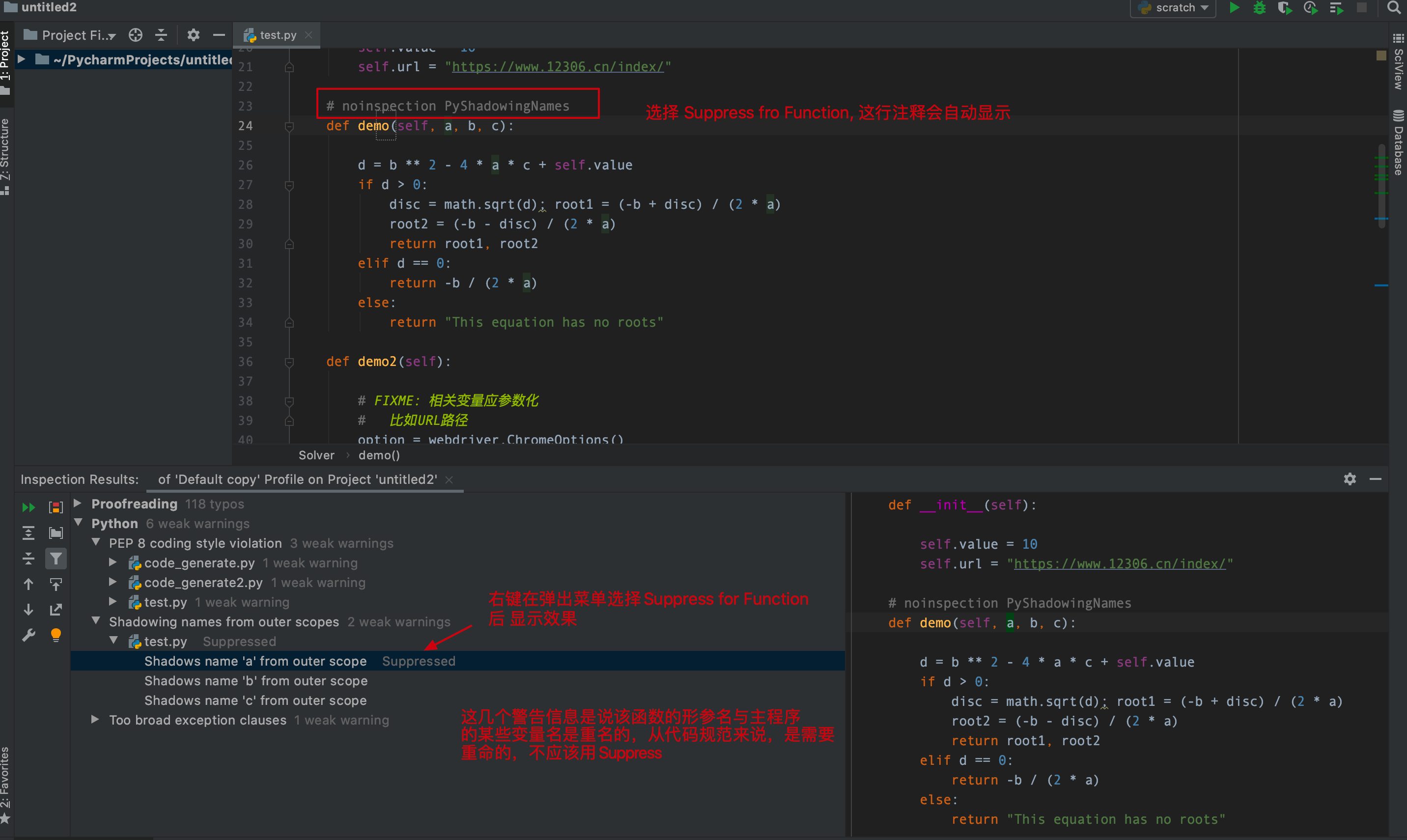Click the locate-in-project target icon
Viewport: 1407px width, 840px height.
point(135,35)
